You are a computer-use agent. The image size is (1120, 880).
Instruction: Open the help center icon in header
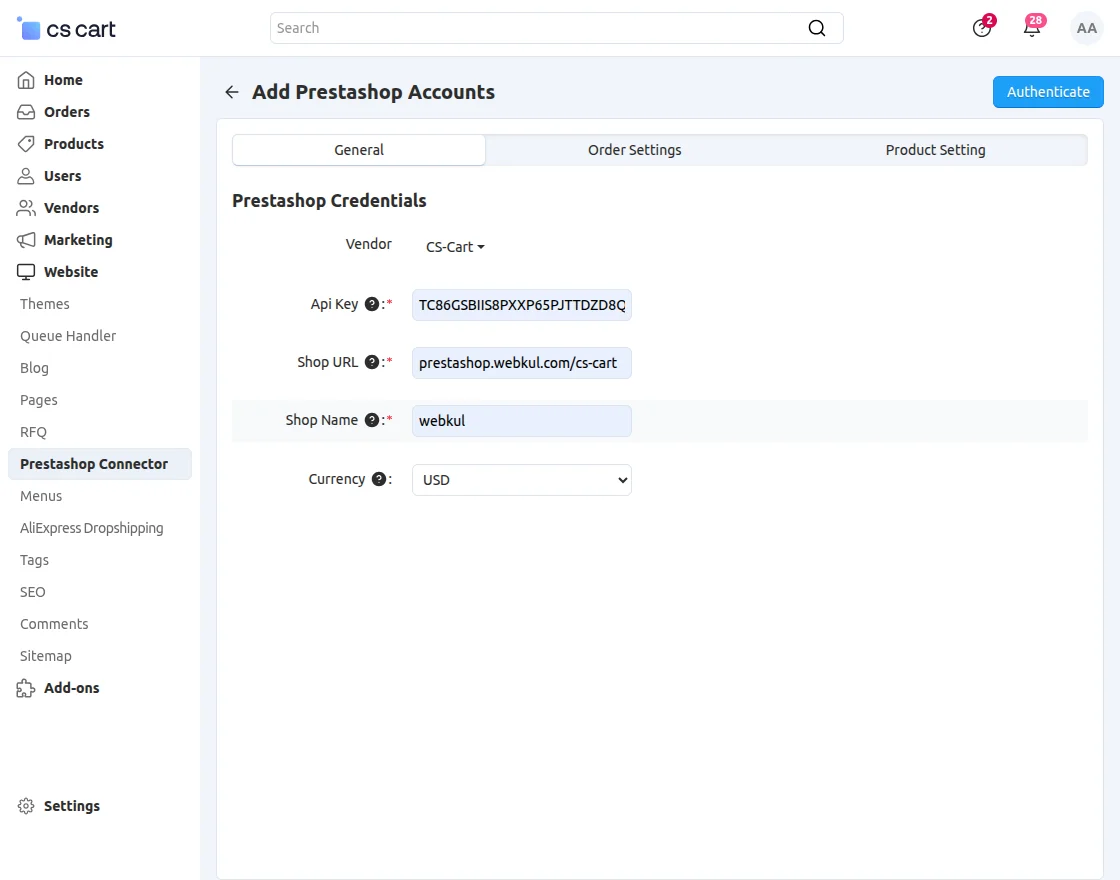click(x=982, y=28)
